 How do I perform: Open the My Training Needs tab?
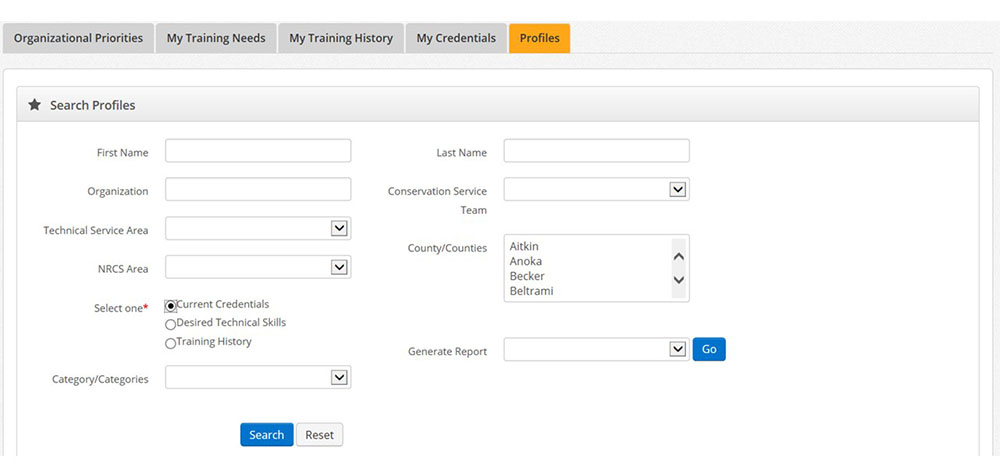click(216, 38)
